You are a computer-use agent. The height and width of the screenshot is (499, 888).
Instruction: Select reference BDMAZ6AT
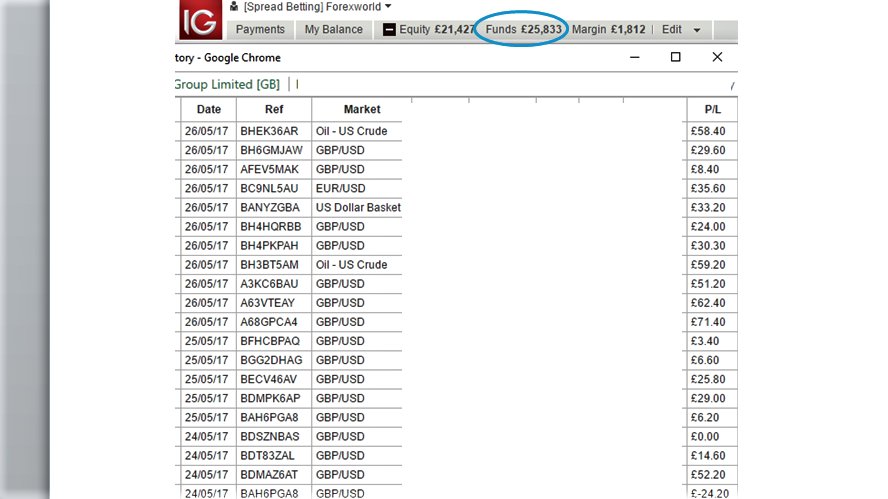[269, 475]
